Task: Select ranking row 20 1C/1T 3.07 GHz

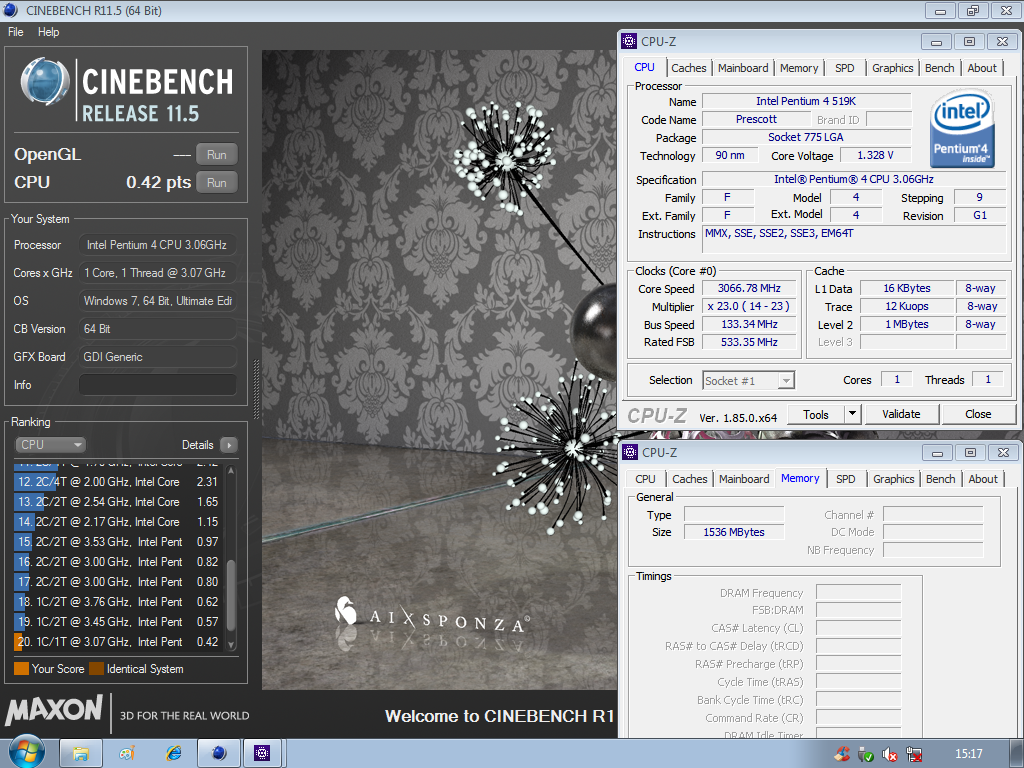Action: click(119, 642)
